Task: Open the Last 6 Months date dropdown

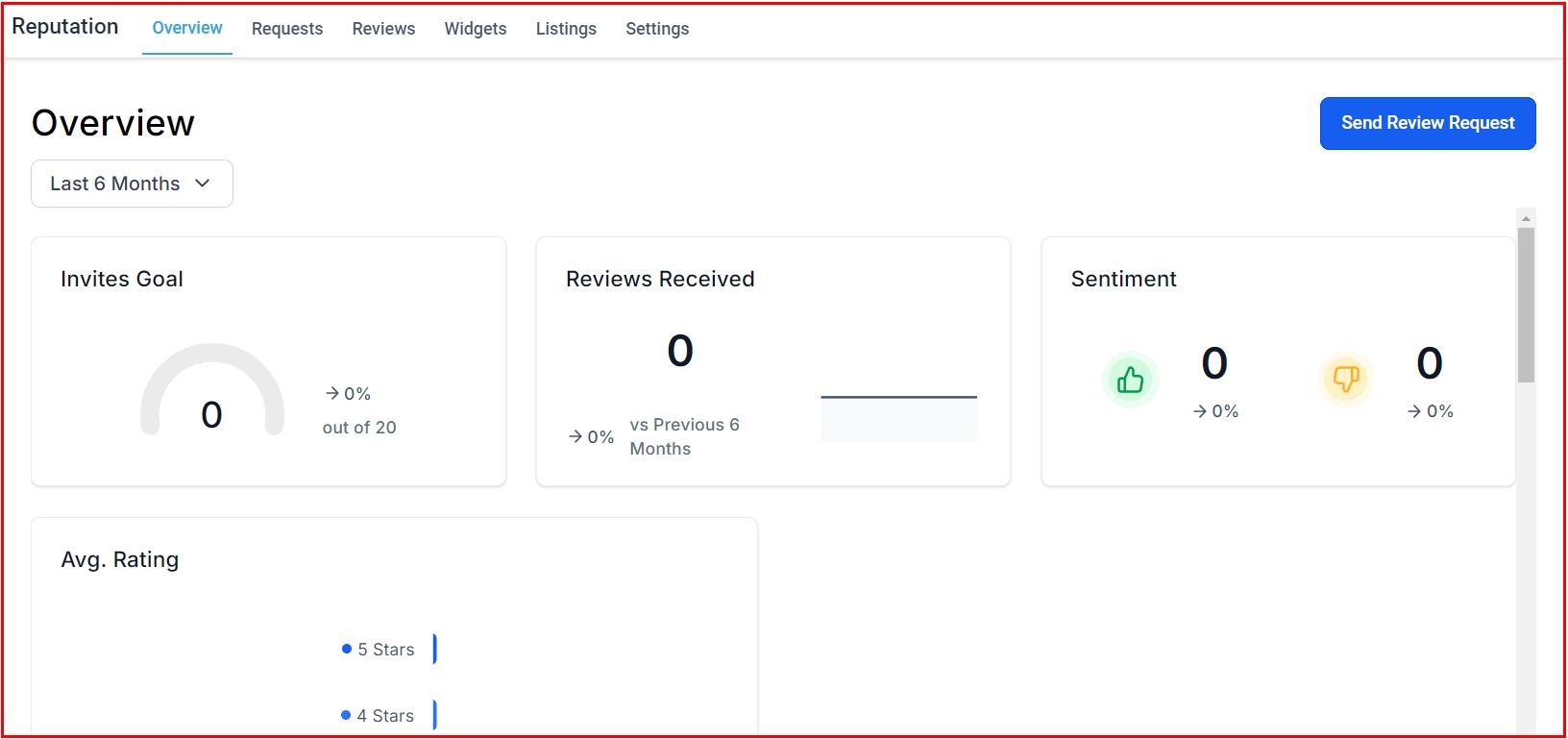Action: pos(132,184)
